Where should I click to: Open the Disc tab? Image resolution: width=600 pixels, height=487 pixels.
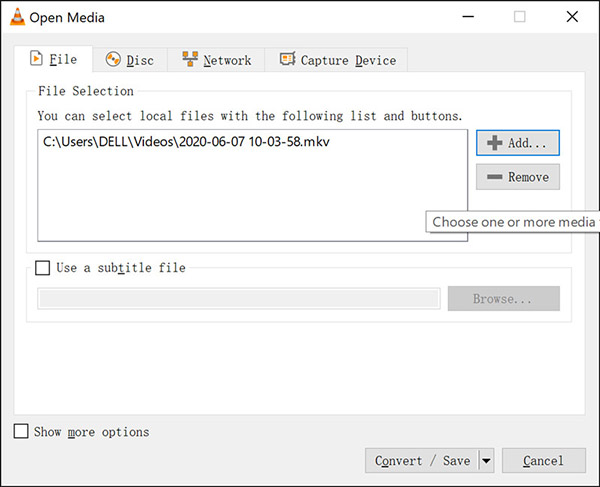click(130, 60)
